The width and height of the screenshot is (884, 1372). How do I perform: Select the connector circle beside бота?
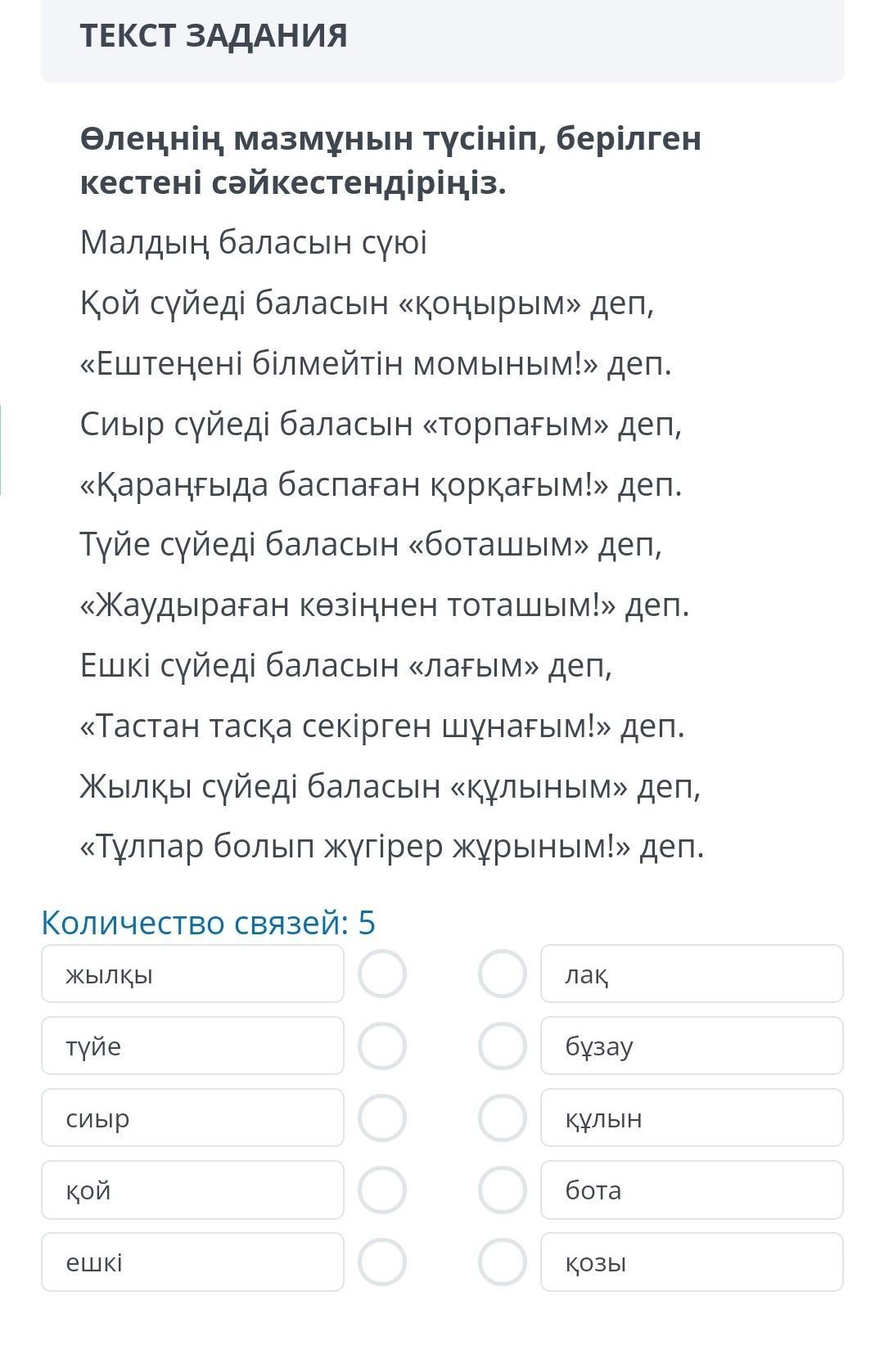(502, 1190)
